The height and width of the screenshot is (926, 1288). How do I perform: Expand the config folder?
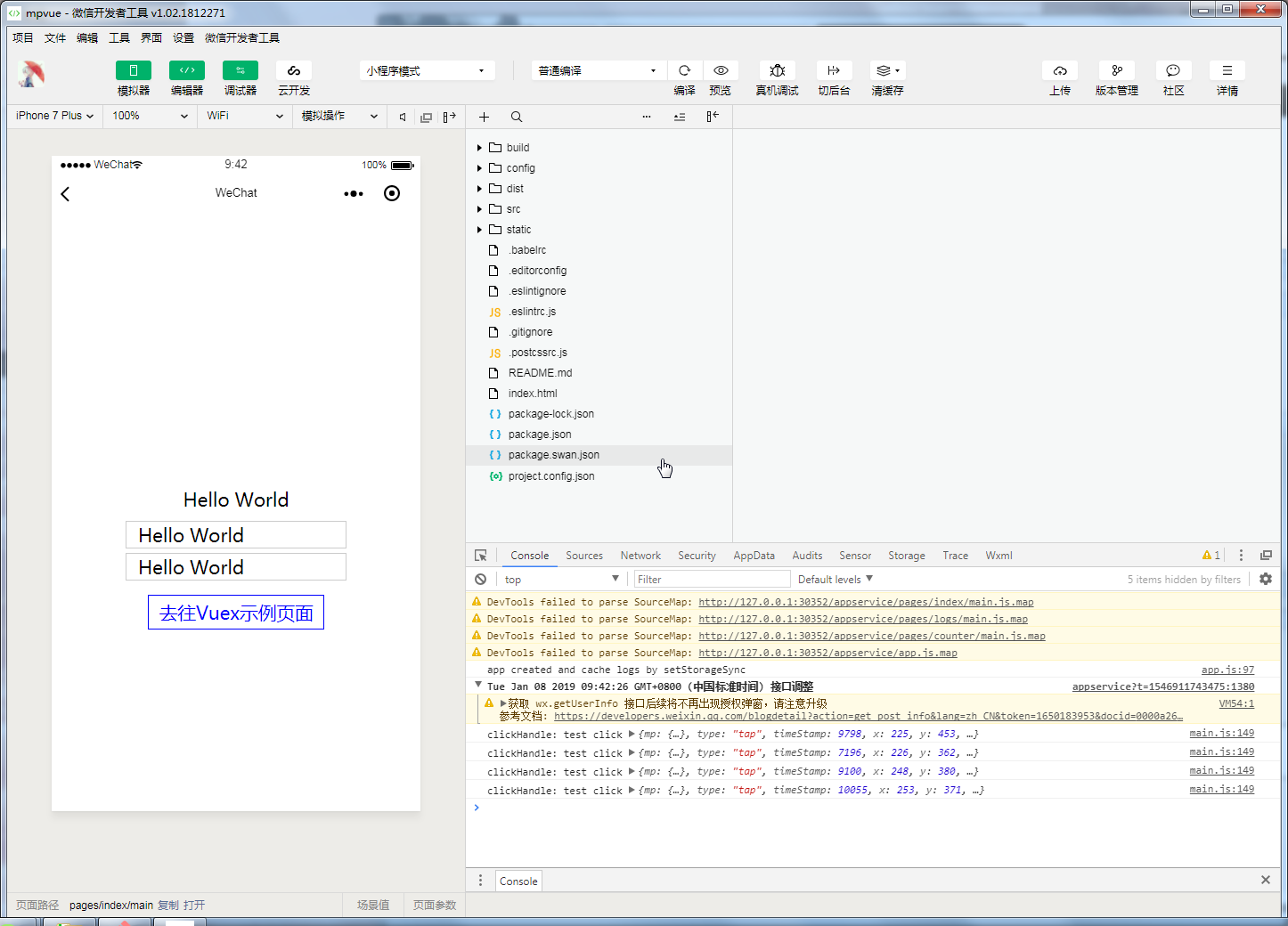pyautogui.click(x=479, y=168)
